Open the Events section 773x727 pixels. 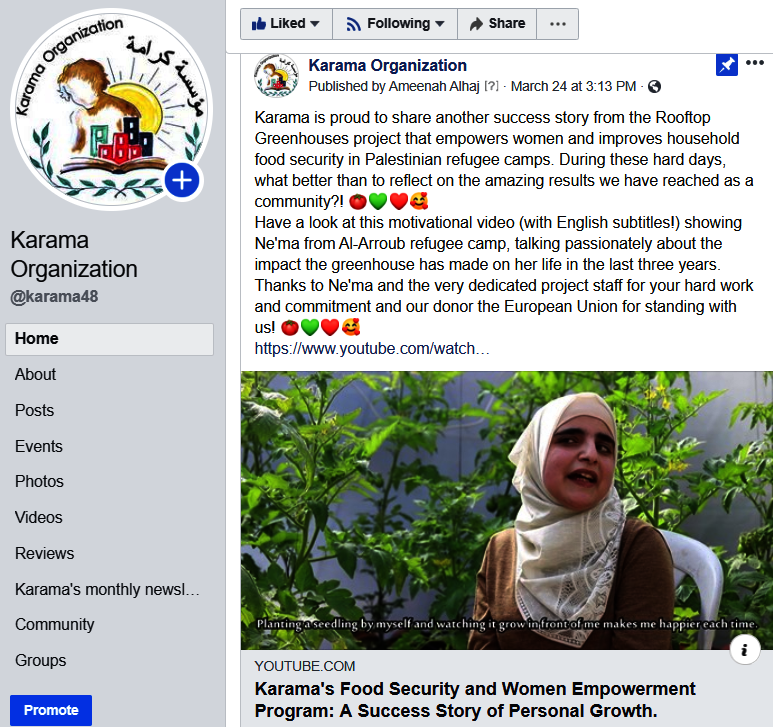(39, 447)
